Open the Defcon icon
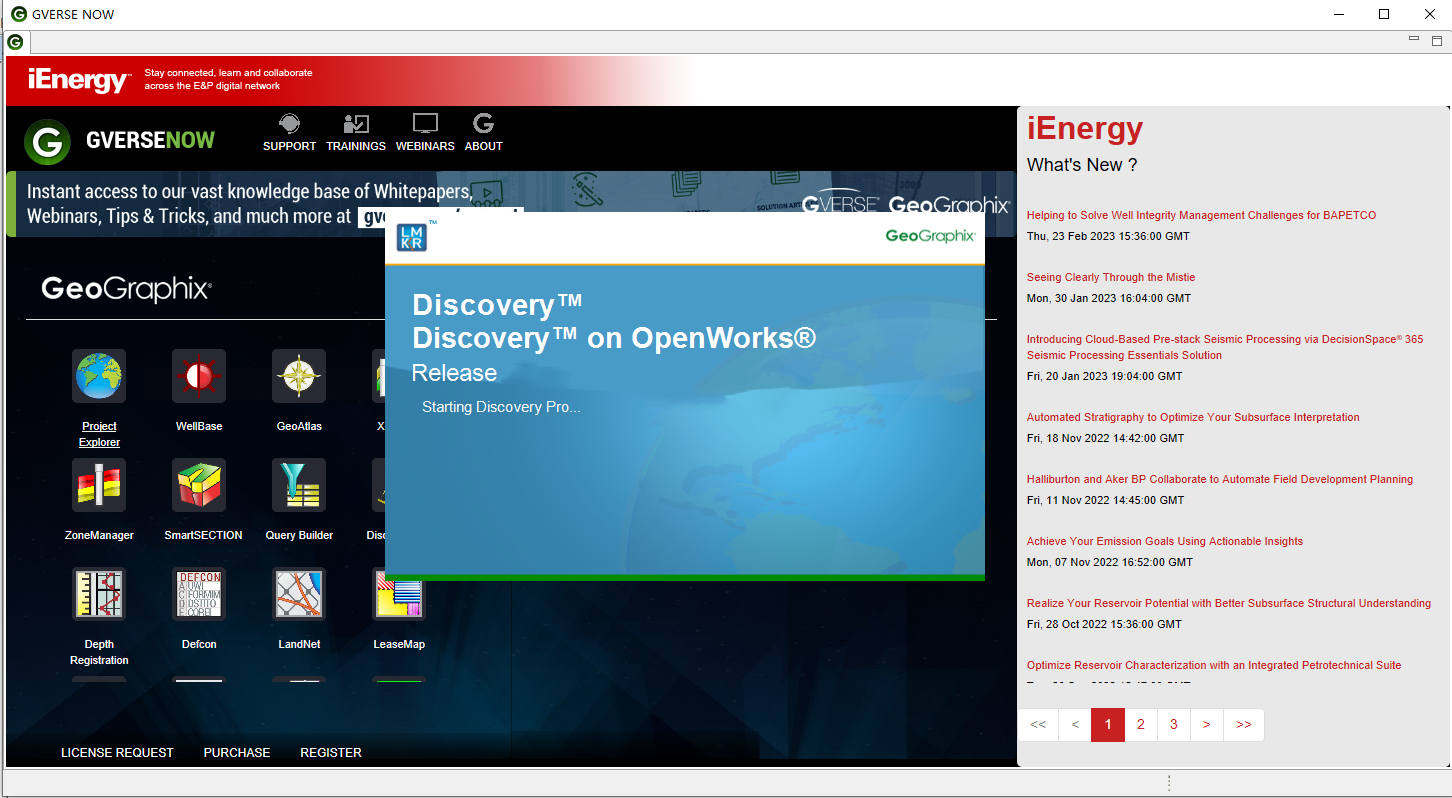 (199, 594)
